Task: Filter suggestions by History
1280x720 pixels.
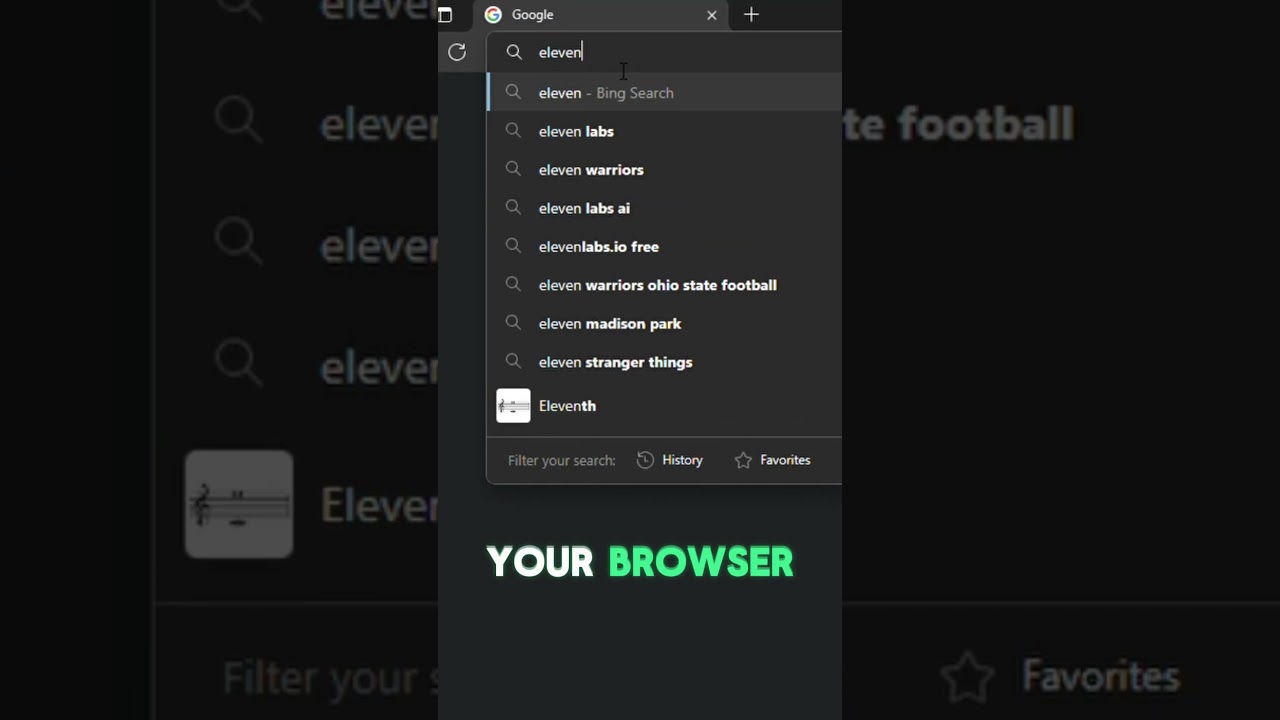Action: [x=670, y=460]
